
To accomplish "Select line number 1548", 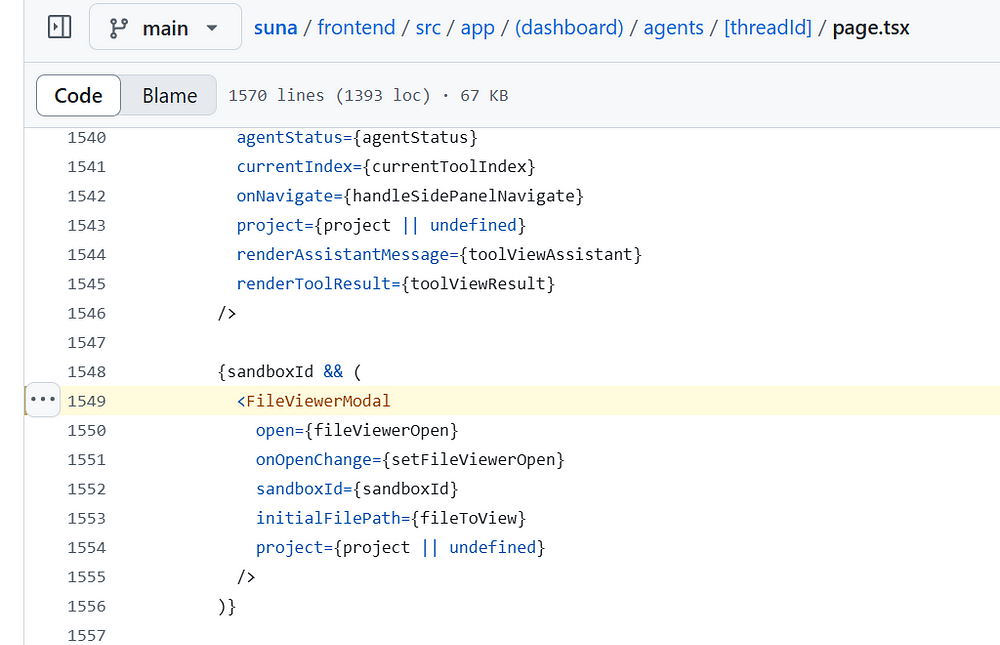I will (x=87, y=372).
